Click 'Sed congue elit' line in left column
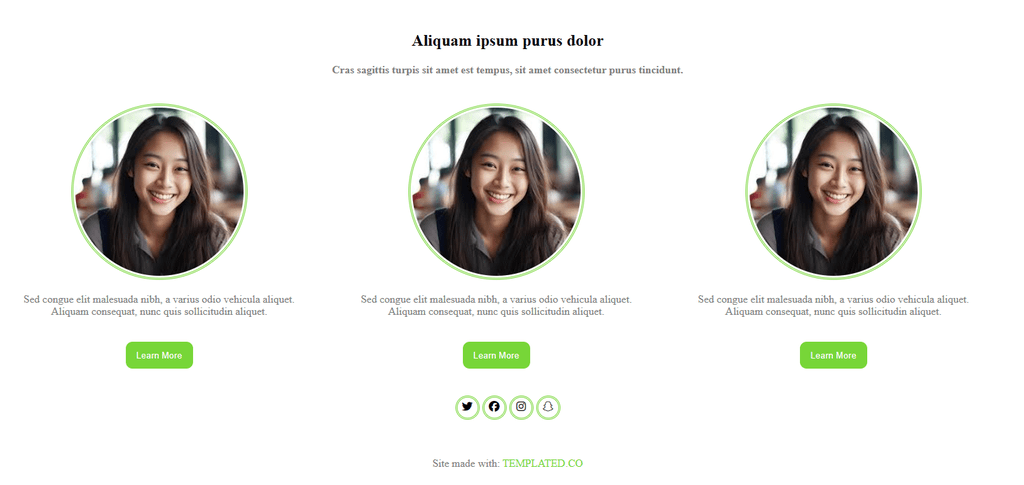 [x=159, y=300]
